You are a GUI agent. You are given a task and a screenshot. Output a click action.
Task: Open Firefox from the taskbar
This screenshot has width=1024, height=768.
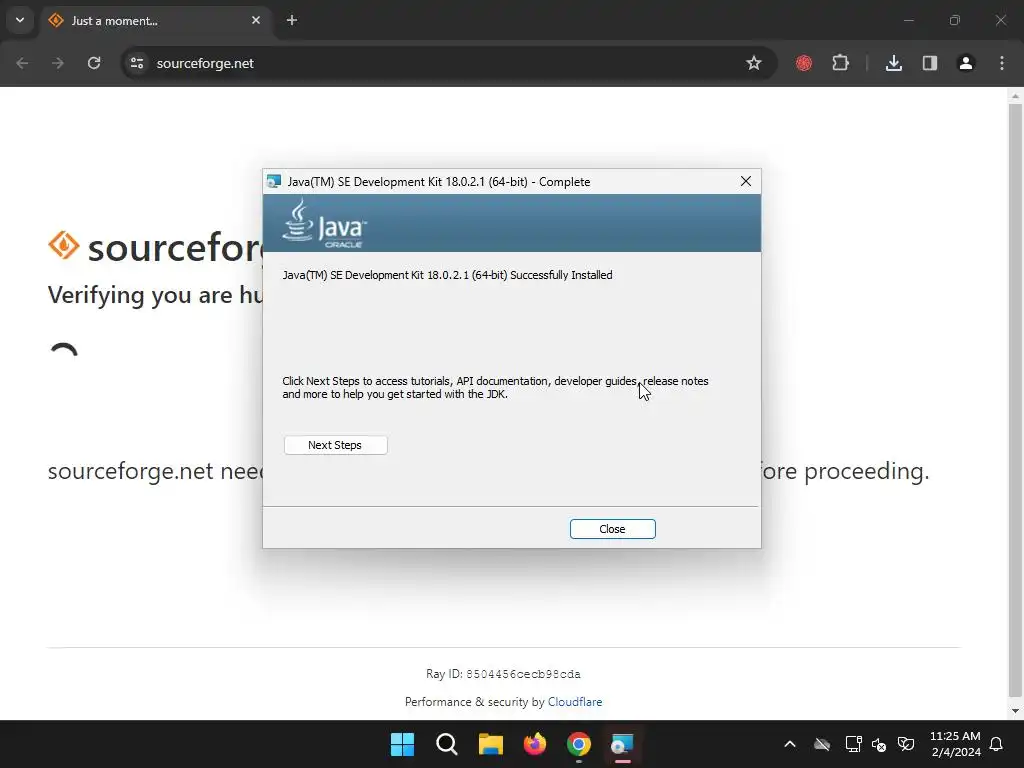point(535,744)
